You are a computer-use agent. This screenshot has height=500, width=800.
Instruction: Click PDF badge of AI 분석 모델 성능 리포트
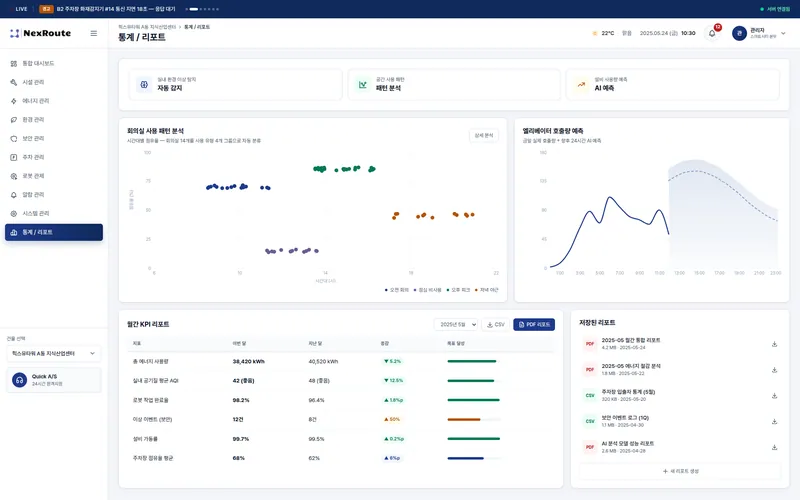tap(590, 447)
